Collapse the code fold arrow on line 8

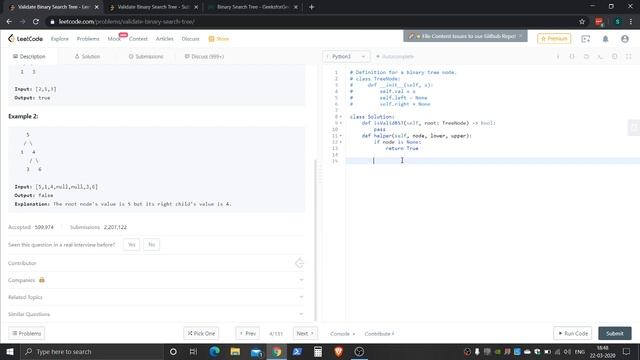341,117
